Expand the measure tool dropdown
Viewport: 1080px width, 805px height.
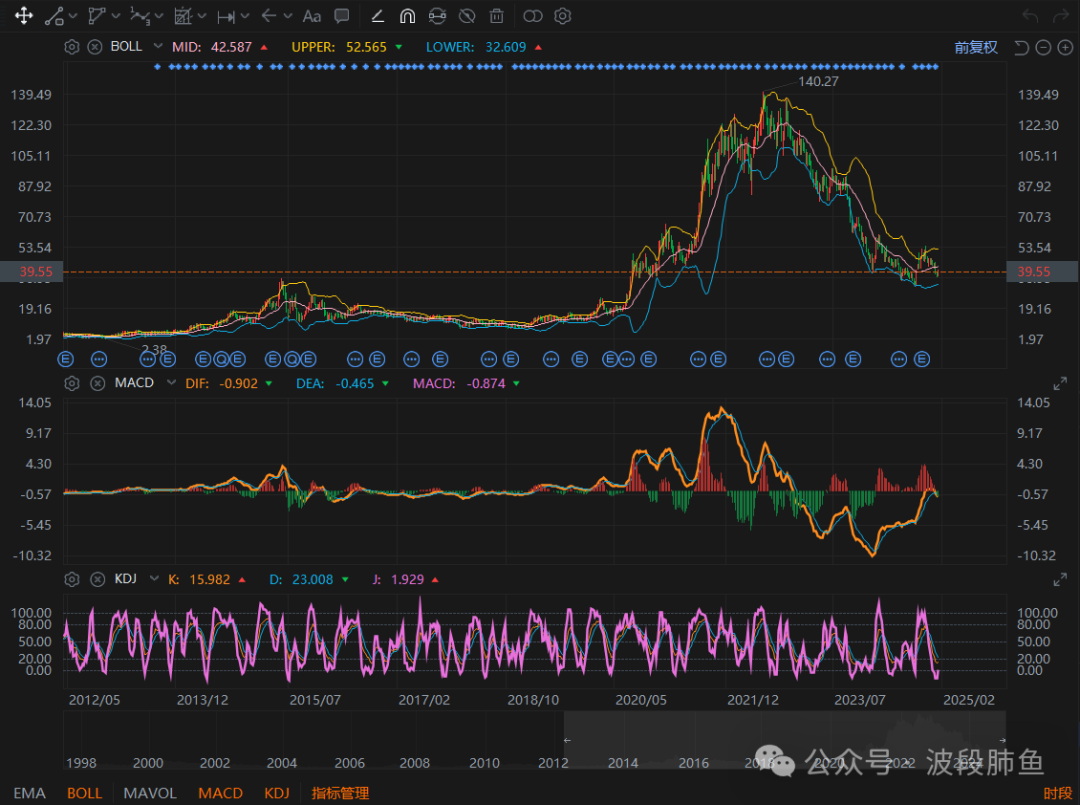[x=202, y=16]
